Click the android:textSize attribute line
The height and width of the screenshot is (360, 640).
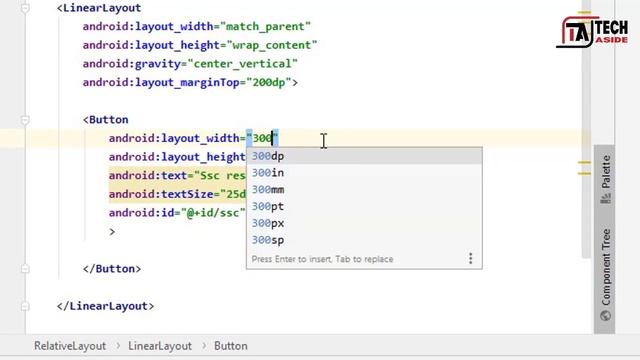click(177, 194)
